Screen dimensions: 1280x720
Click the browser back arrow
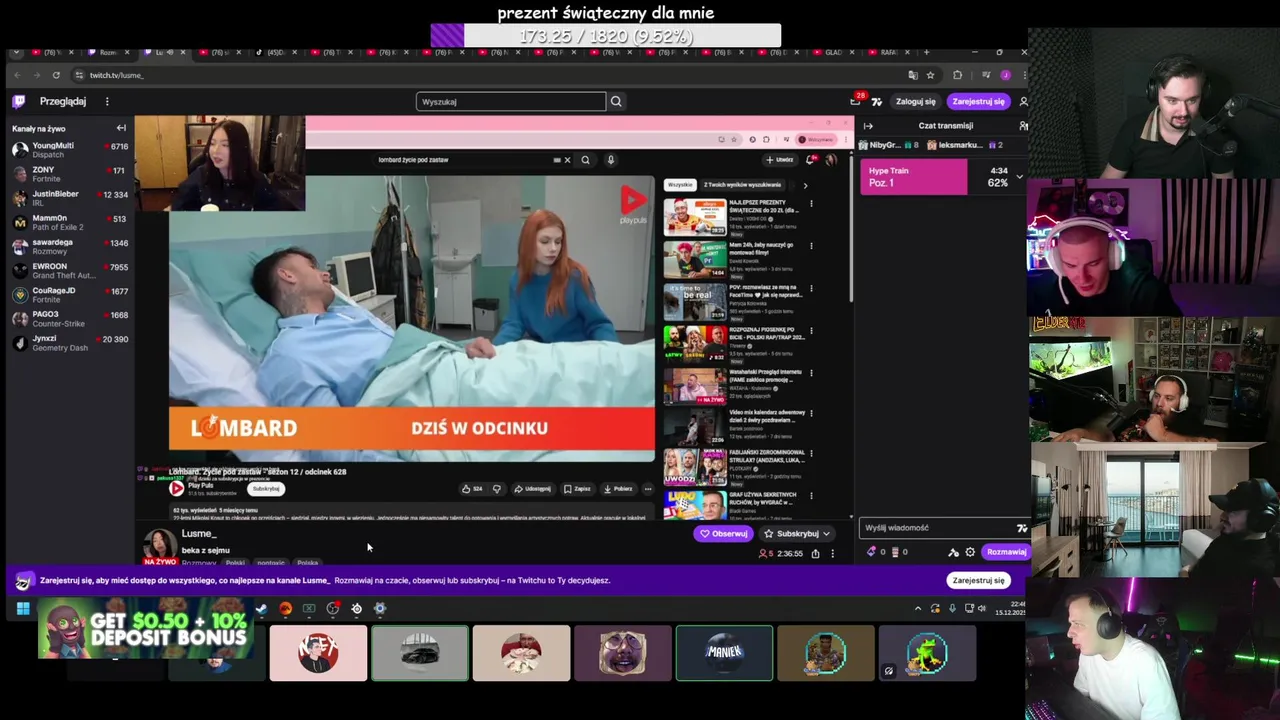(17, 75)
